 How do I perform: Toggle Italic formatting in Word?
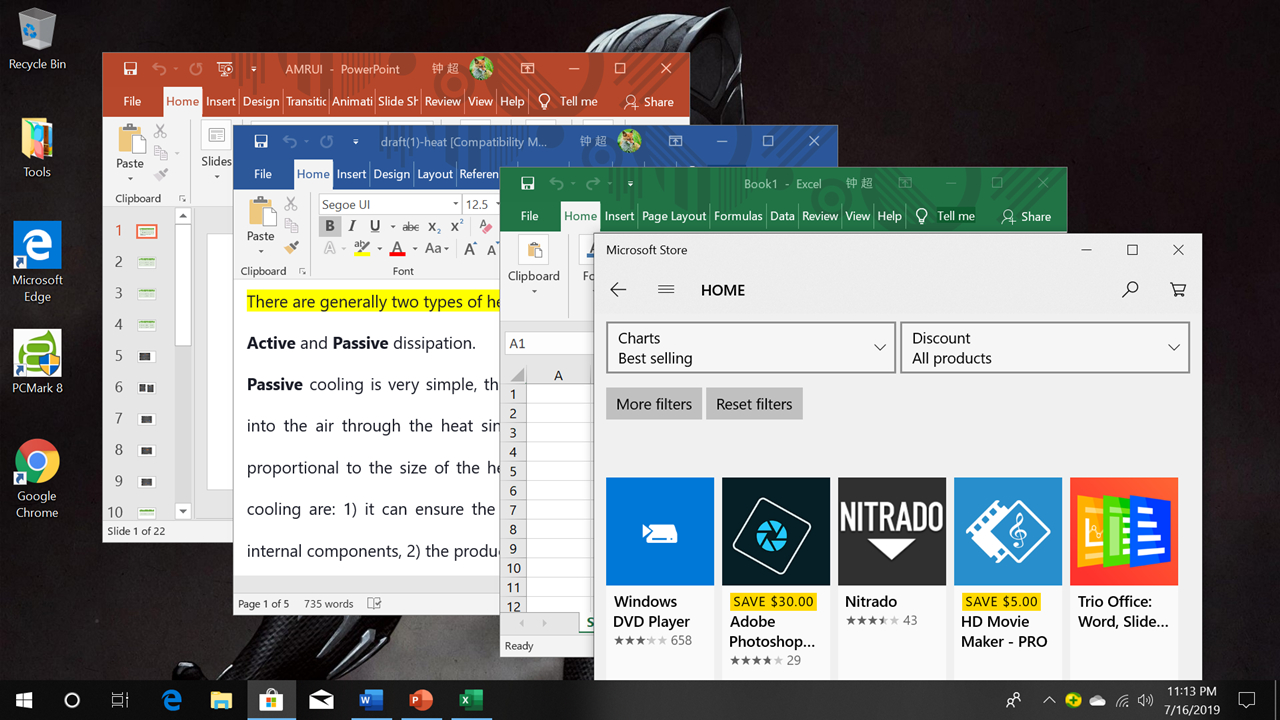pos(352,226)
